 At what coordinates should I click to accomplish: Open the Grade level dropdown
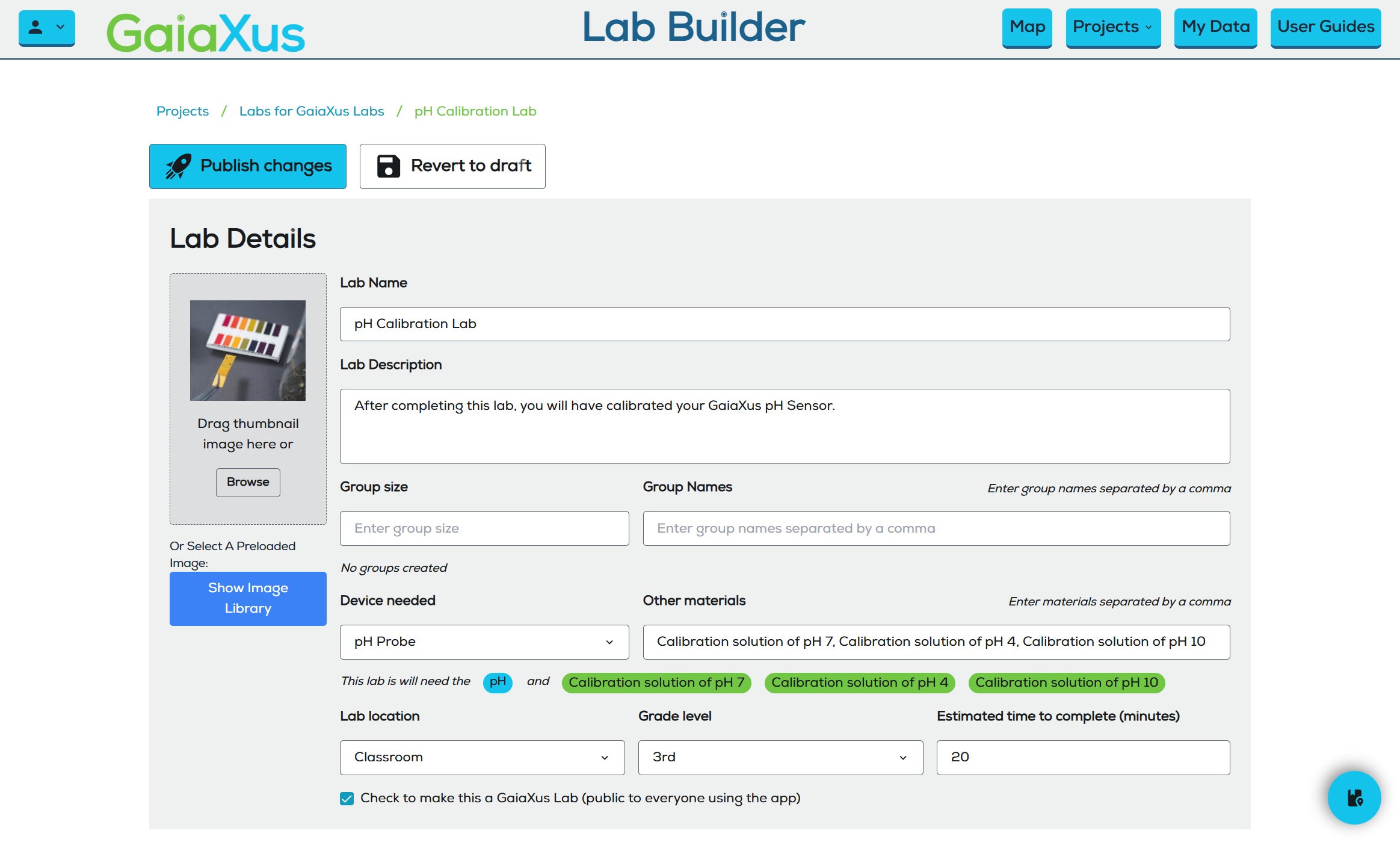(x=780, y=758)
